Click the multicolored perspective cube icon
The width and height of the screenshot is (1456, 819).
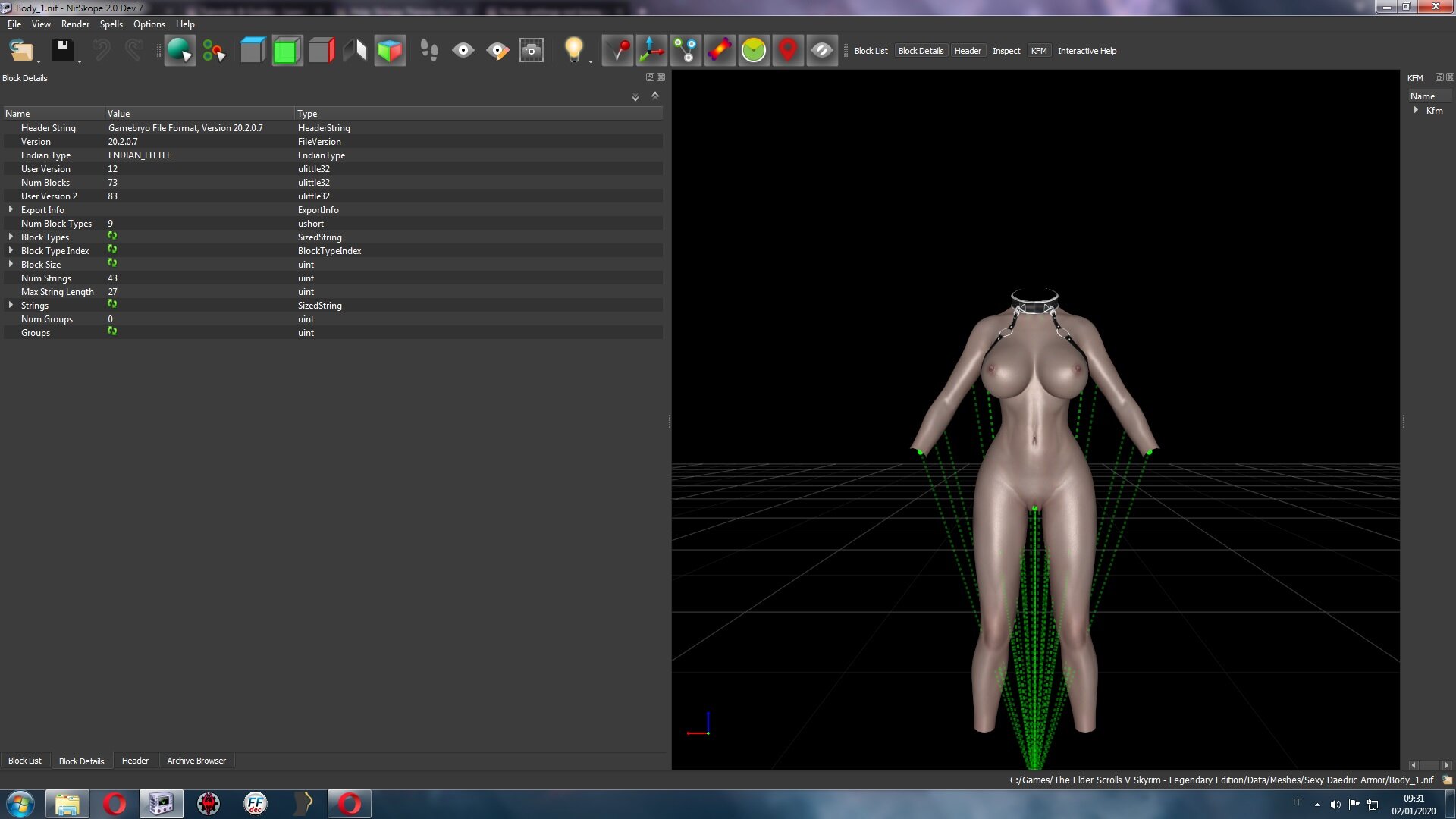tap(390, 51)
